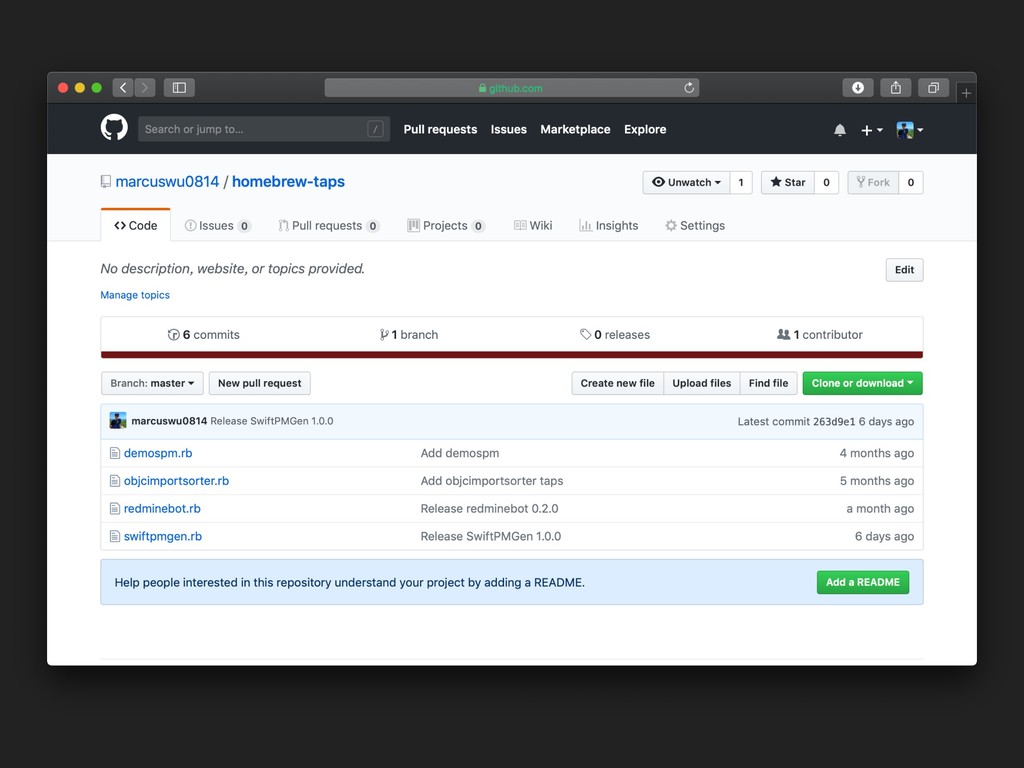The image size is (1024, 768).
Task: Focus the Search or jump to field
Action: point(264,129)
